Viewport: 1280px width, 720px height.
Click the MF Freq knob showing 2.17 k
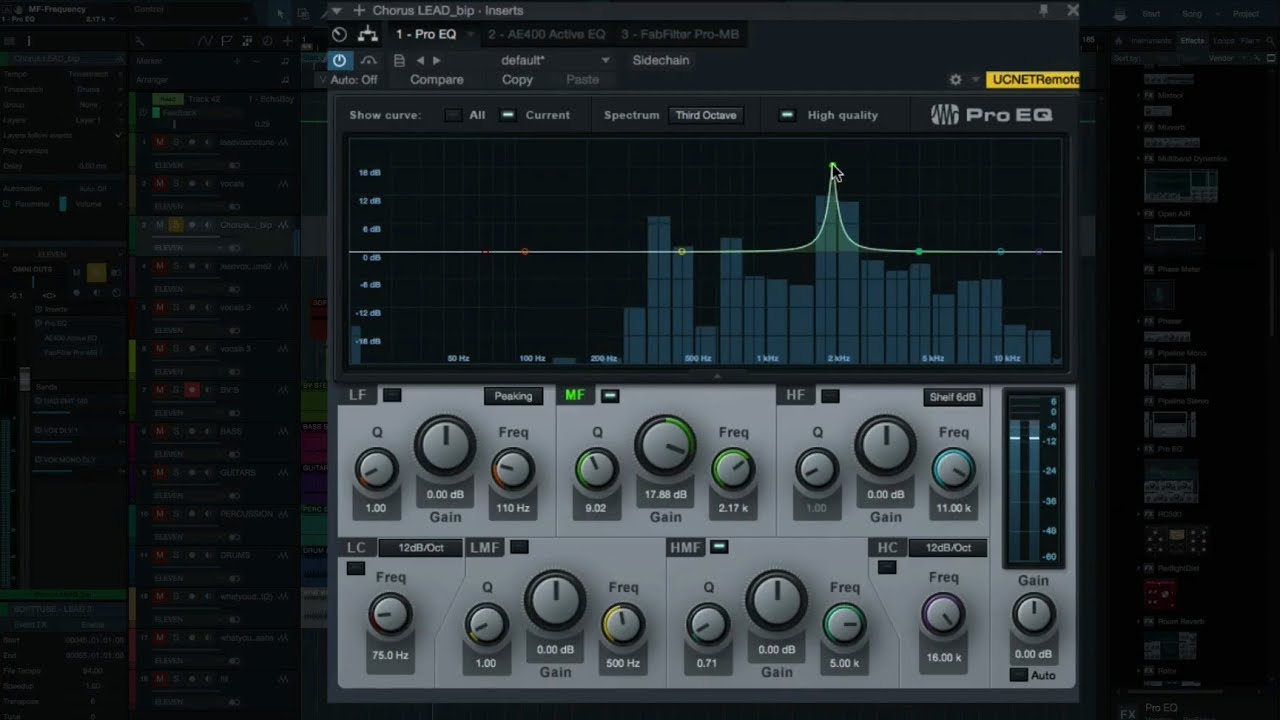pos(733,469)
